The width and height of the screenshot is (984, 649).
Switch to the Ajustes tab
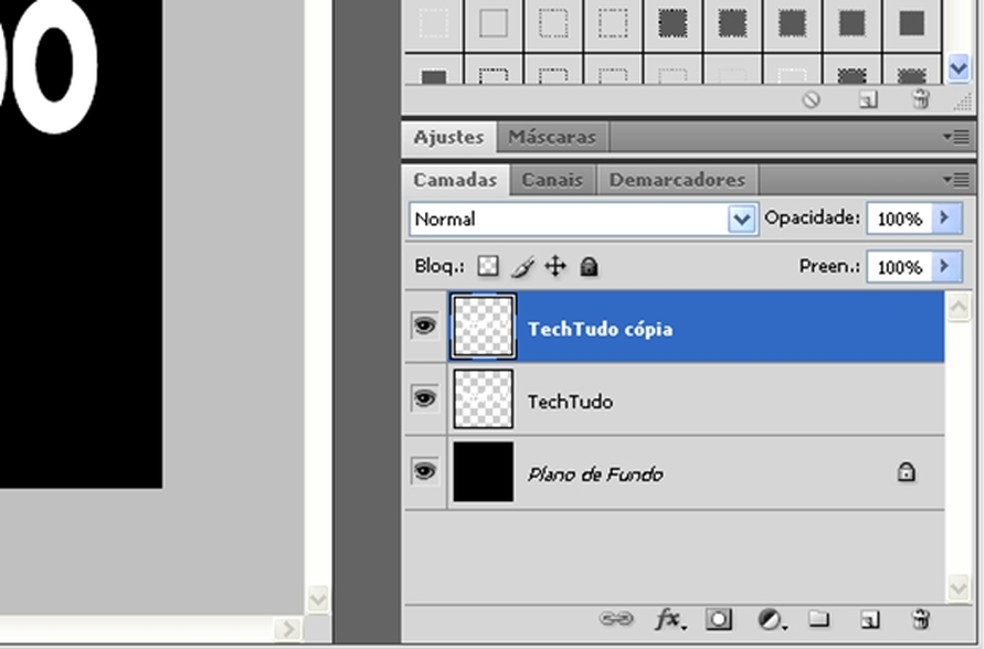coord(449,137)
